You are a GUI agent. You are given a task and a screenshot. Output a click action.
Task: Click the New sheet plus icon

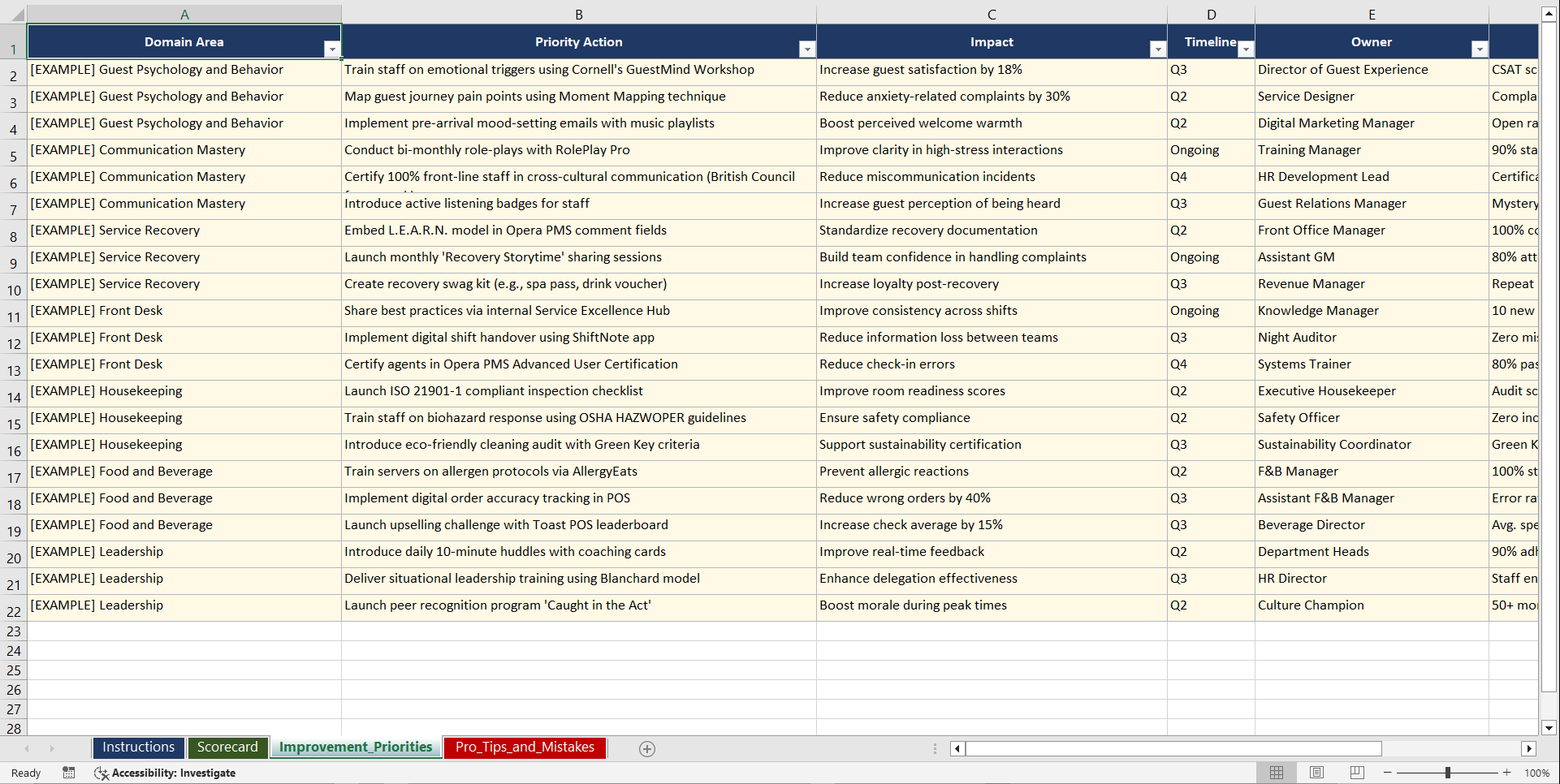[x=646, y=748]
